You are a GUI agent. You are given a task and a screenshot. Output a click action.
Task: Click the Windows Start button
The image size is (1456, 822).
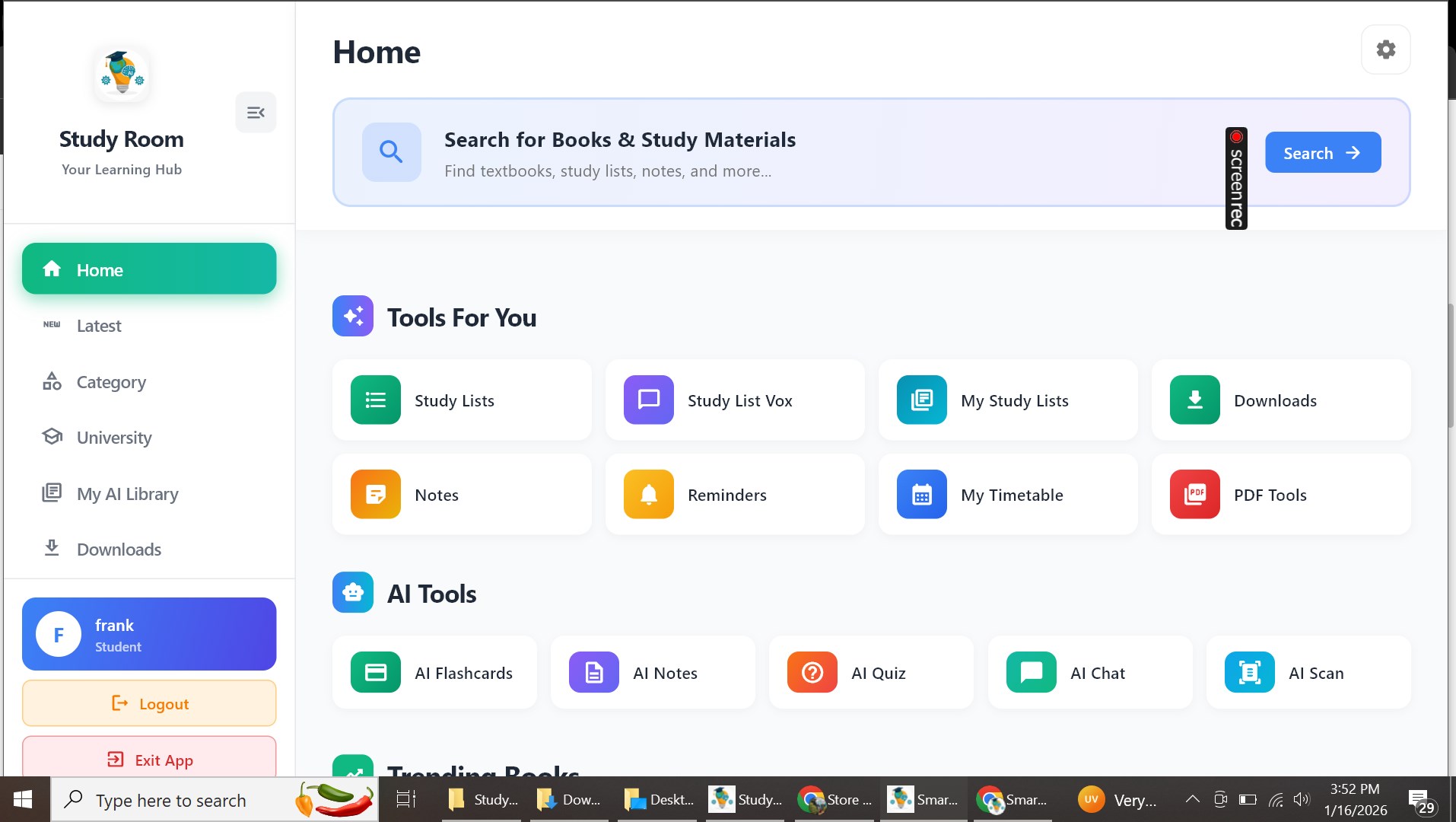pyautogui.click(x=23, y=799)
